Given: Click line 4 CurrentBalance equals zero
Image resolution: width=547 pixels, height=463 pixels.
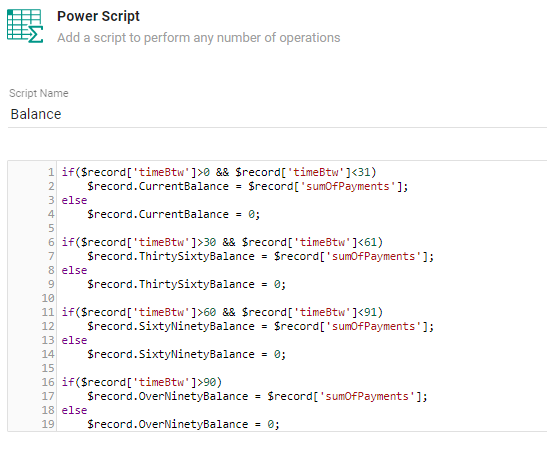Looking at the screenshot, I should point(173,214).
